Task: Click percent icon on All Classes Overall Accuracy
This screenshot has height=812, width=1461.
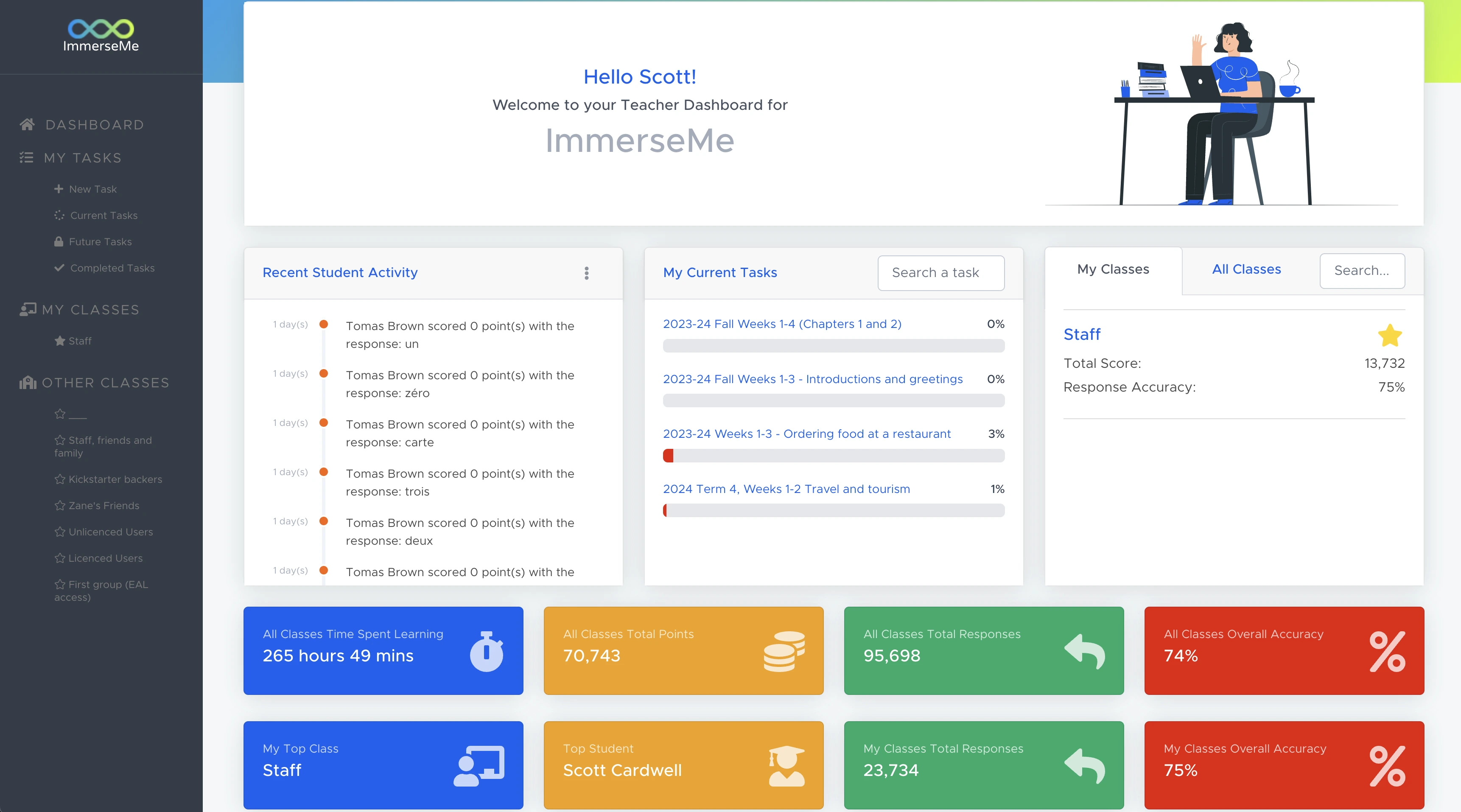Action: 1387,652
